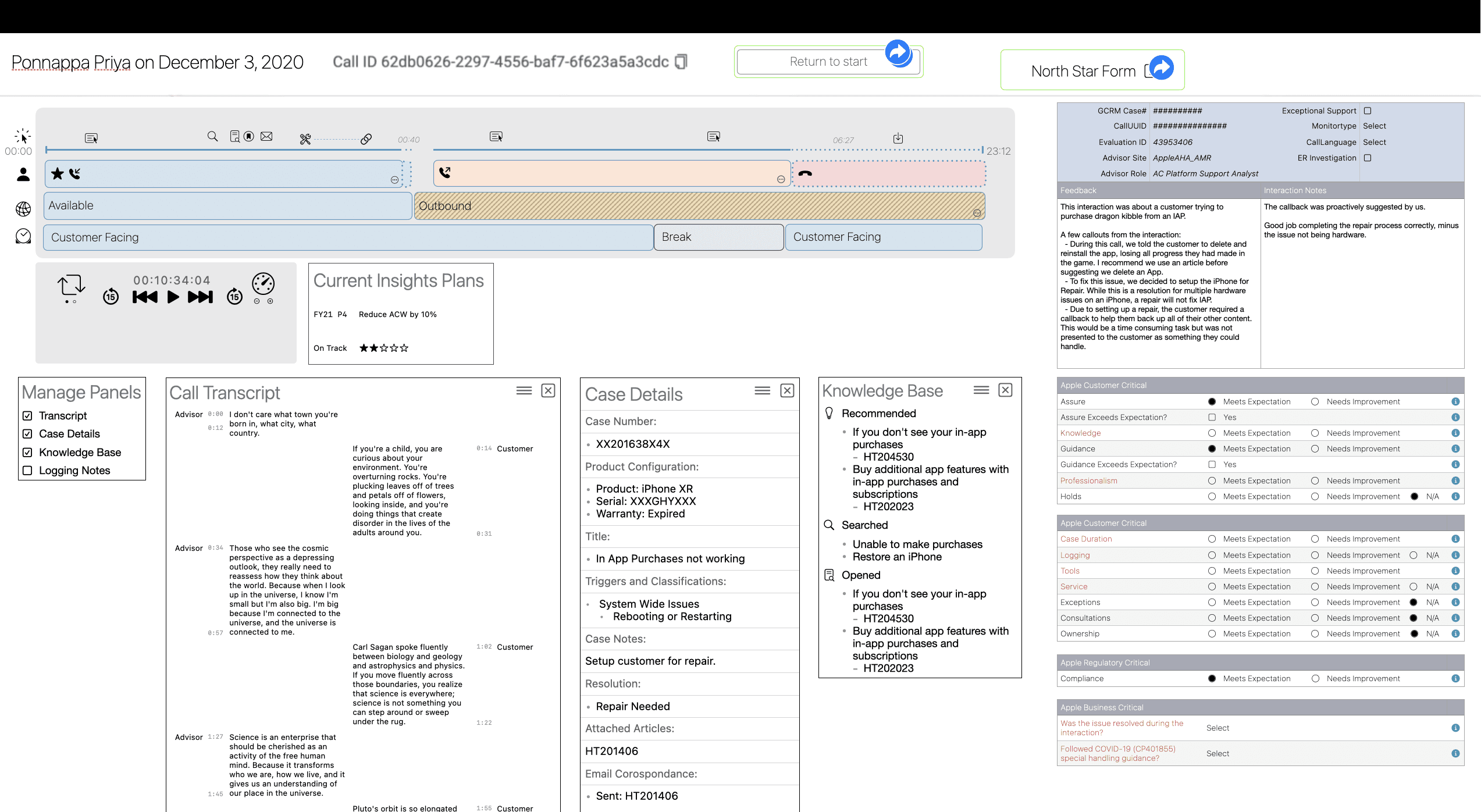
Task: Click the 06:27 marker on the timeline
Action: click(x=843, y=140)
